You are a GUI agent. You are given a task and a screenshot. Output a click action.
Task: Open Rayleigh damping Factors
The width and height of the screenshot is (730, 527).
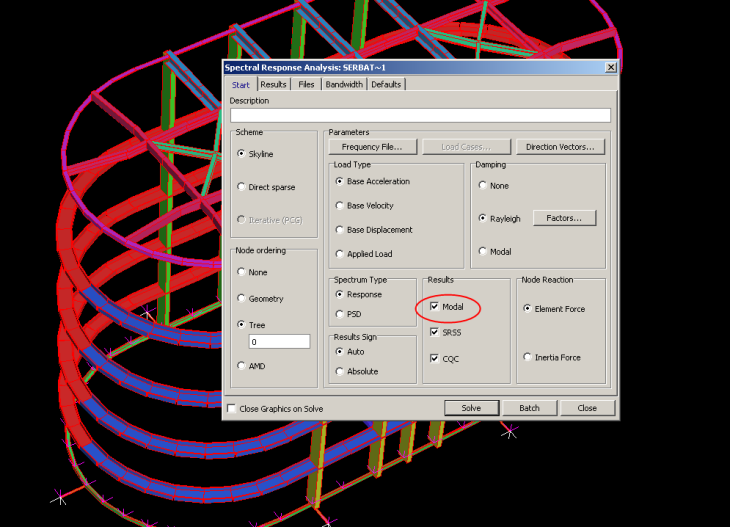tap(564, 217)
